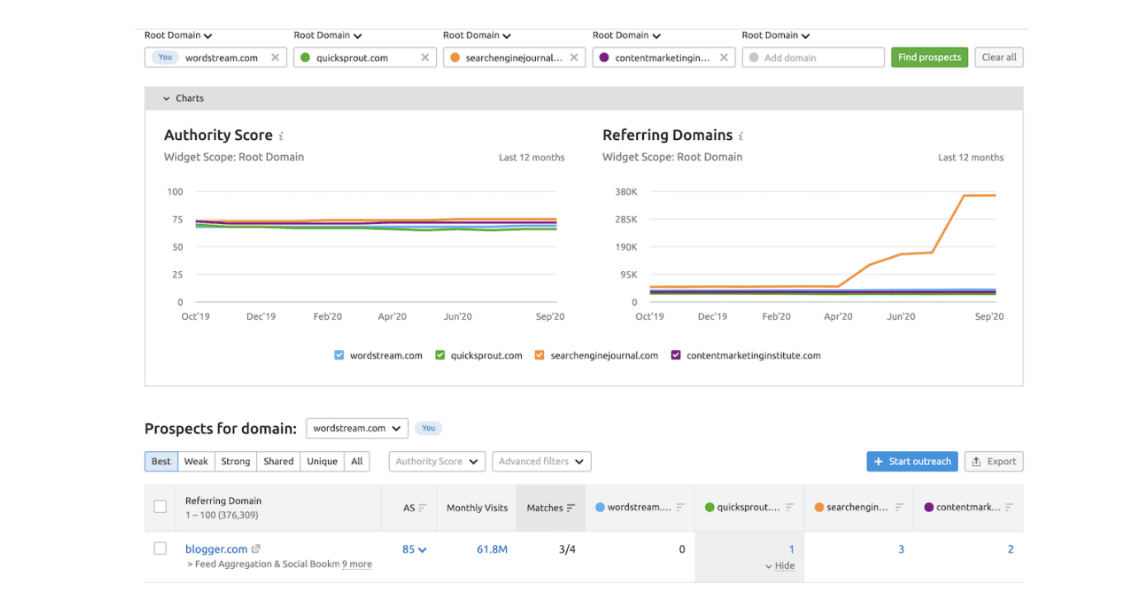Click the Clear all button
The width and height of the screenshot is (1136, 593).
[x=999, y=57]
